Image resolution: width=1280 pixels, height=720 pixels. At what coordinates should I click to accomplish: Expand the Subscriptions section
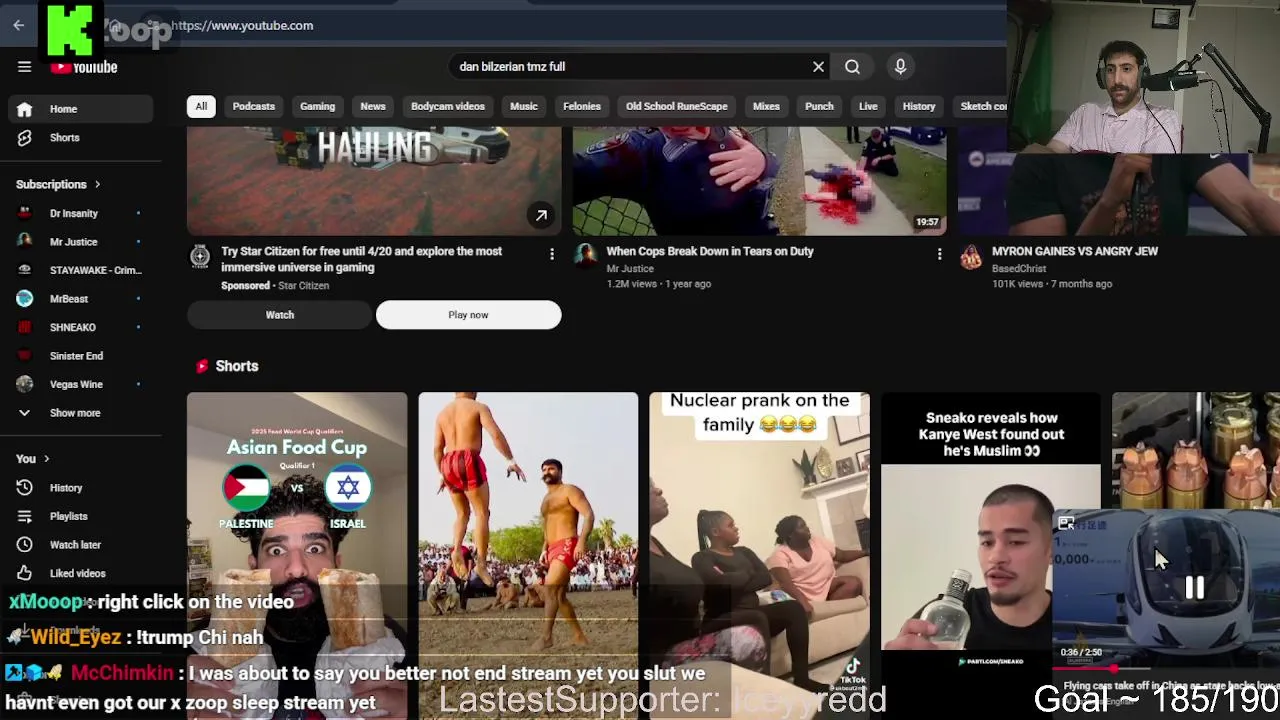(58, 184)
